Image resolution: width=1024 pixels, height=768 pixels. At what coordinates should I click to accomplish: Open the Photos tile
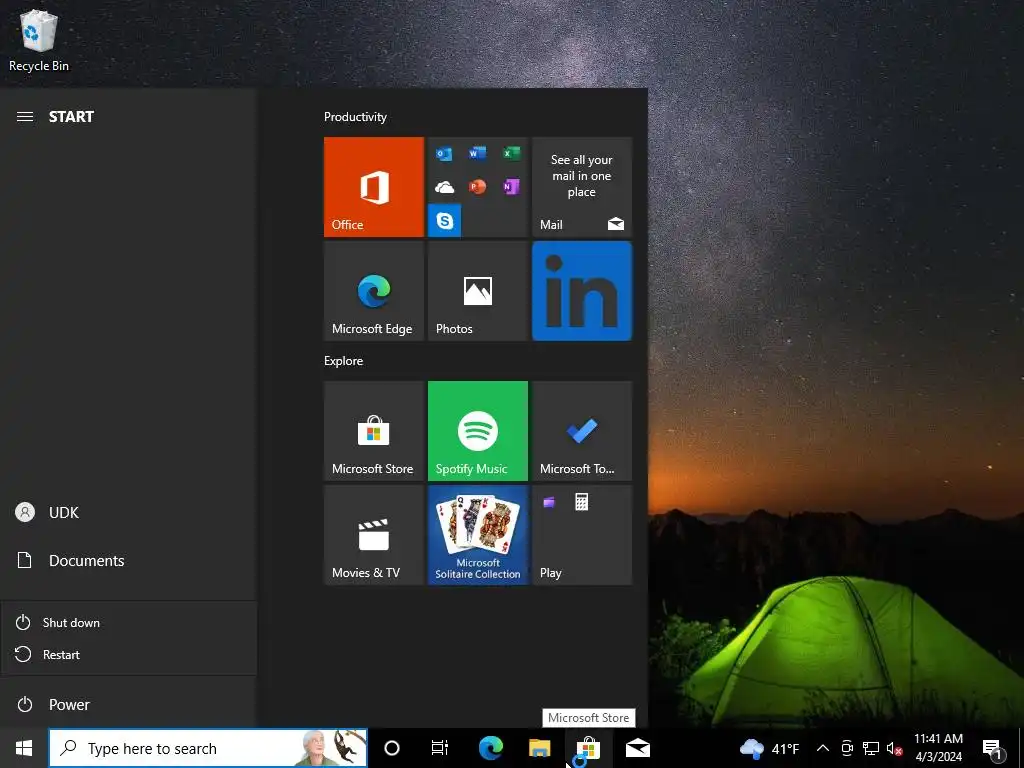[477, 291]
